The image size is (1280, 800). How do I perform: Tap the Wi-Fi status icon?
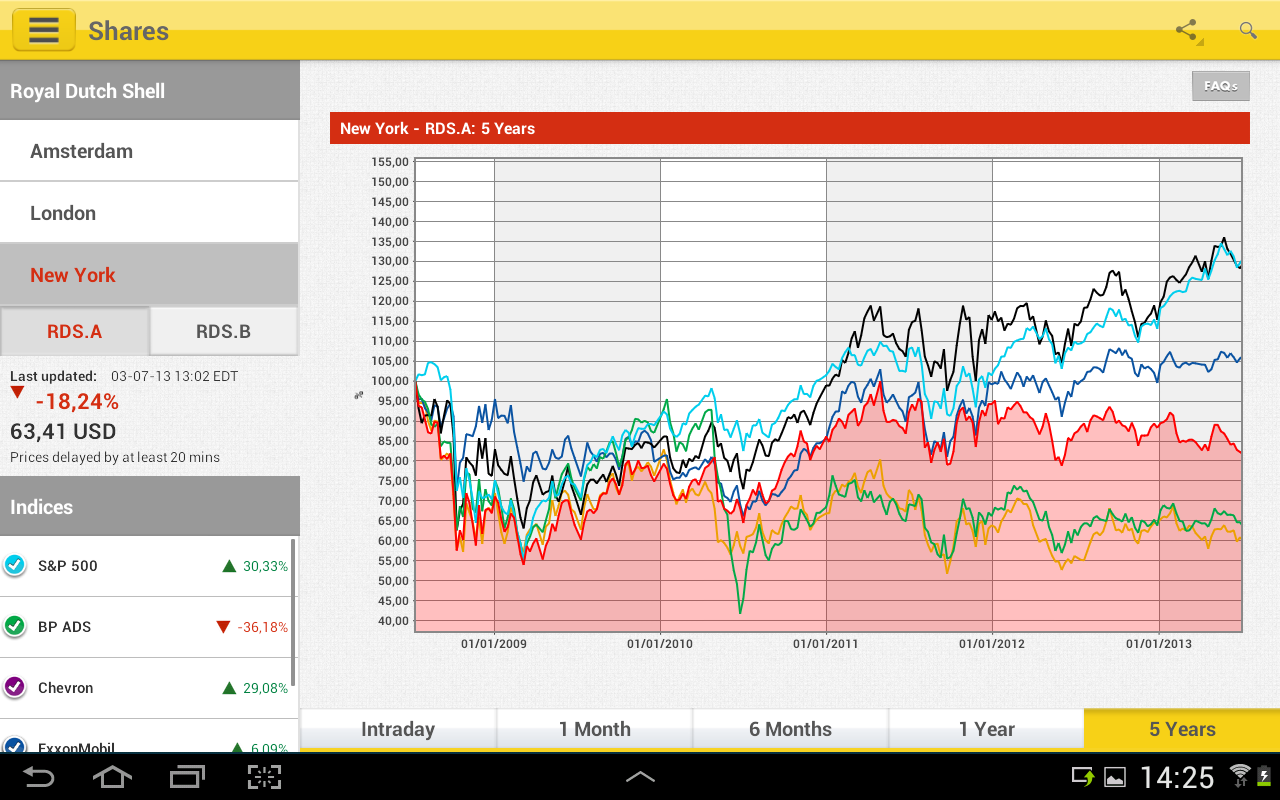1240,775
